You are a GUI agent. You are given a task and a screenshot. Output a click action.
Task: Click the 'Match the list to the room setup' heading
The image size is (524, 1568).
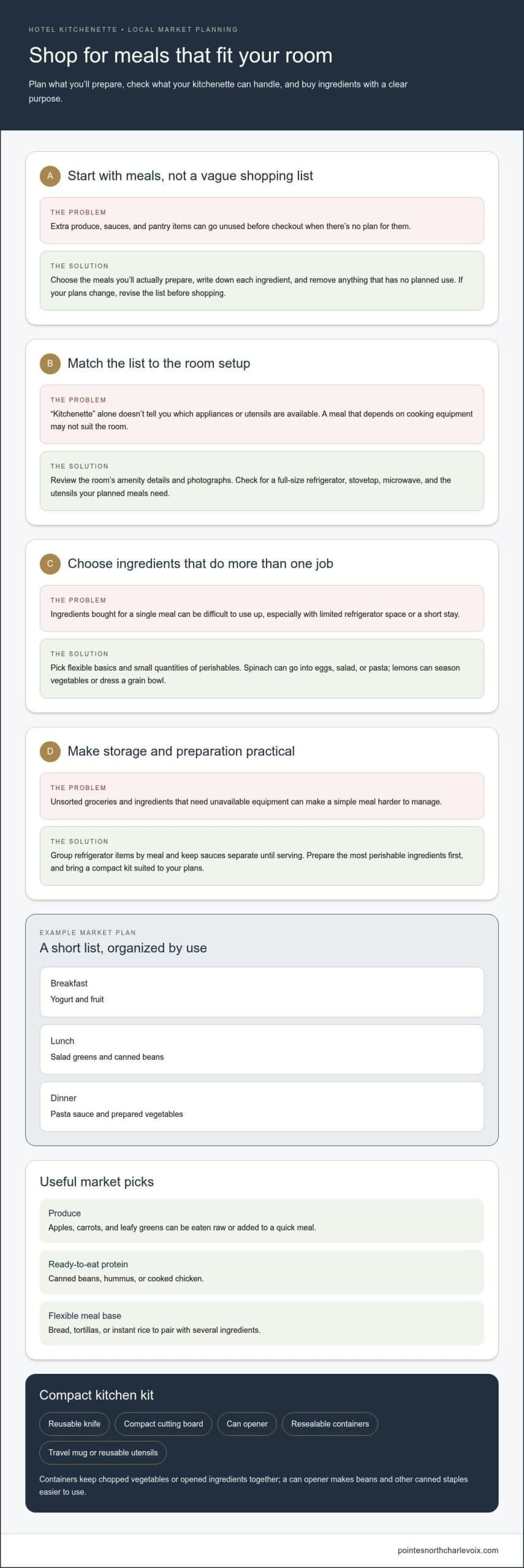pyautogui.click(x=159, y=363)
